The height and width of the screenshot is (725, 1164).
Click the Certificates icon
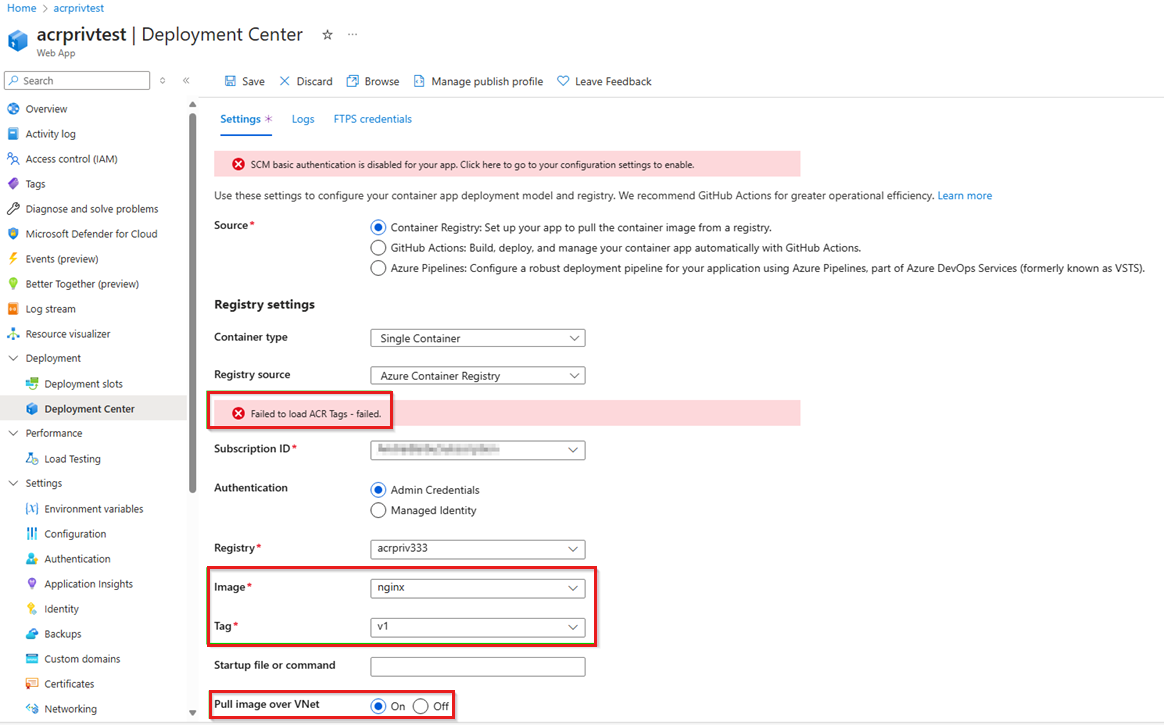(32, 683)
